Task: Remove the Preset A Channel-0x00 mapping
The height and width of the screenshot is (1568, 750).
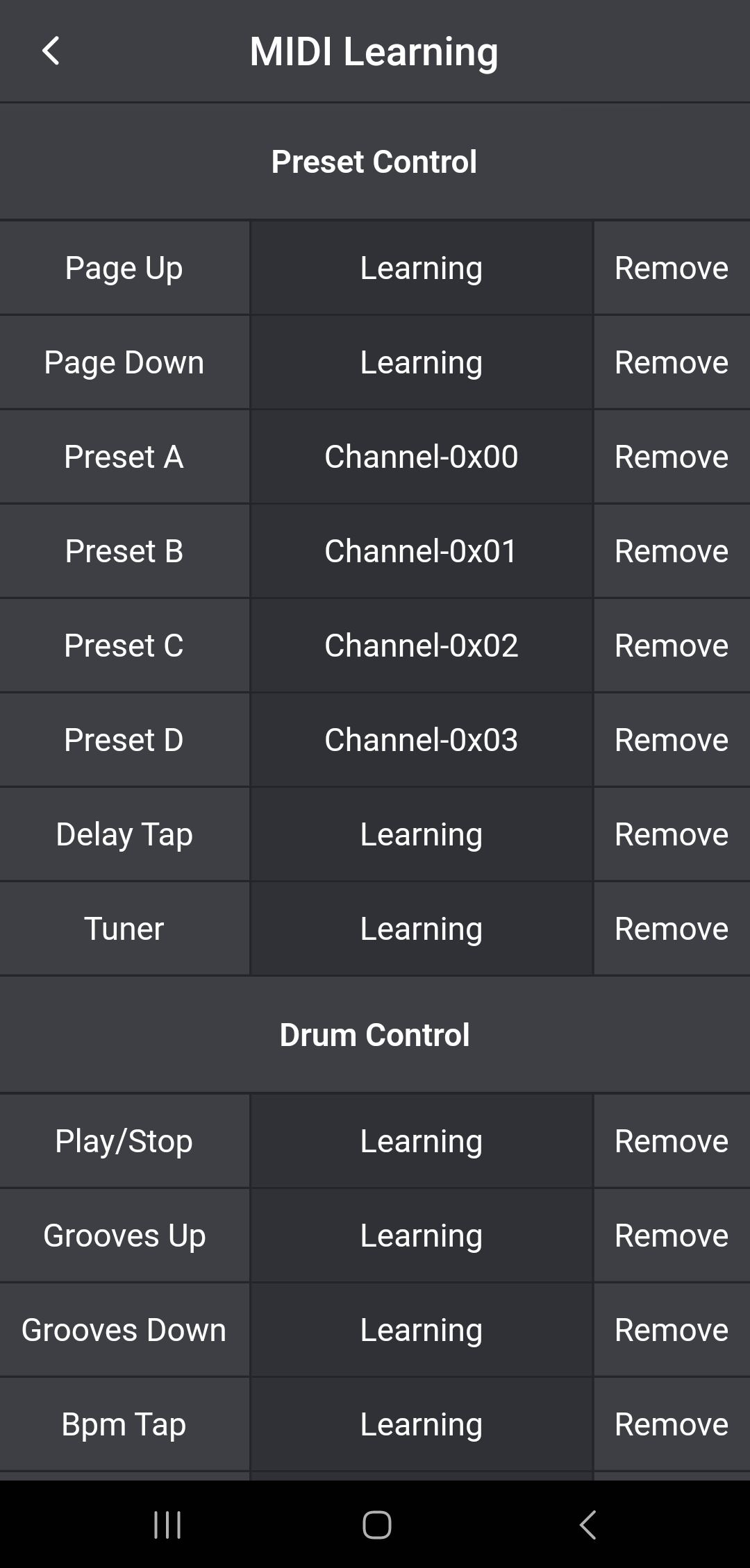Action: (x=670, y=456)
